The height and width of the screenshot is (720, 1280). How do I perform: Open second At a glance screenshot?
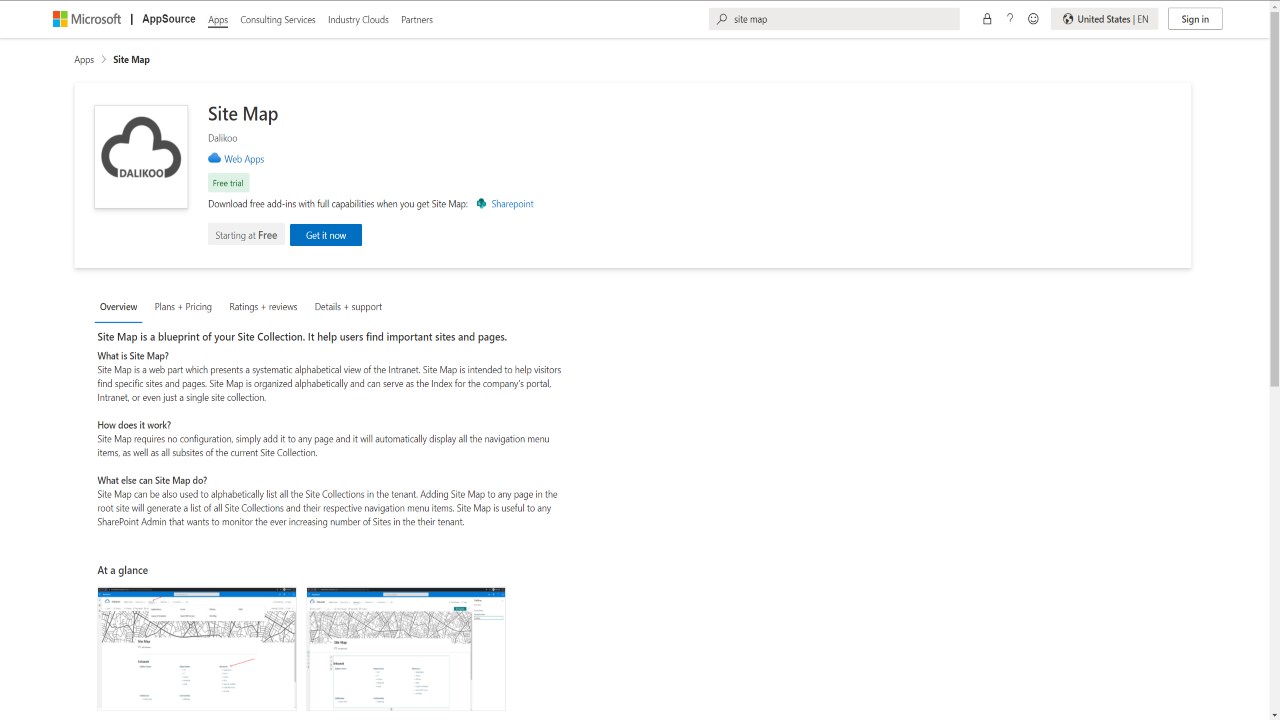point(406,649)
